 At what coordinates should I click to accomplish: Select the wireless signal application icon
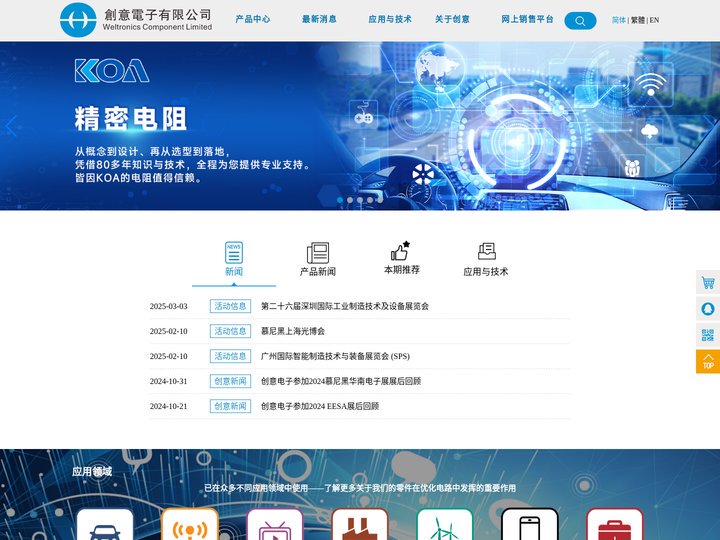(190, 524)
